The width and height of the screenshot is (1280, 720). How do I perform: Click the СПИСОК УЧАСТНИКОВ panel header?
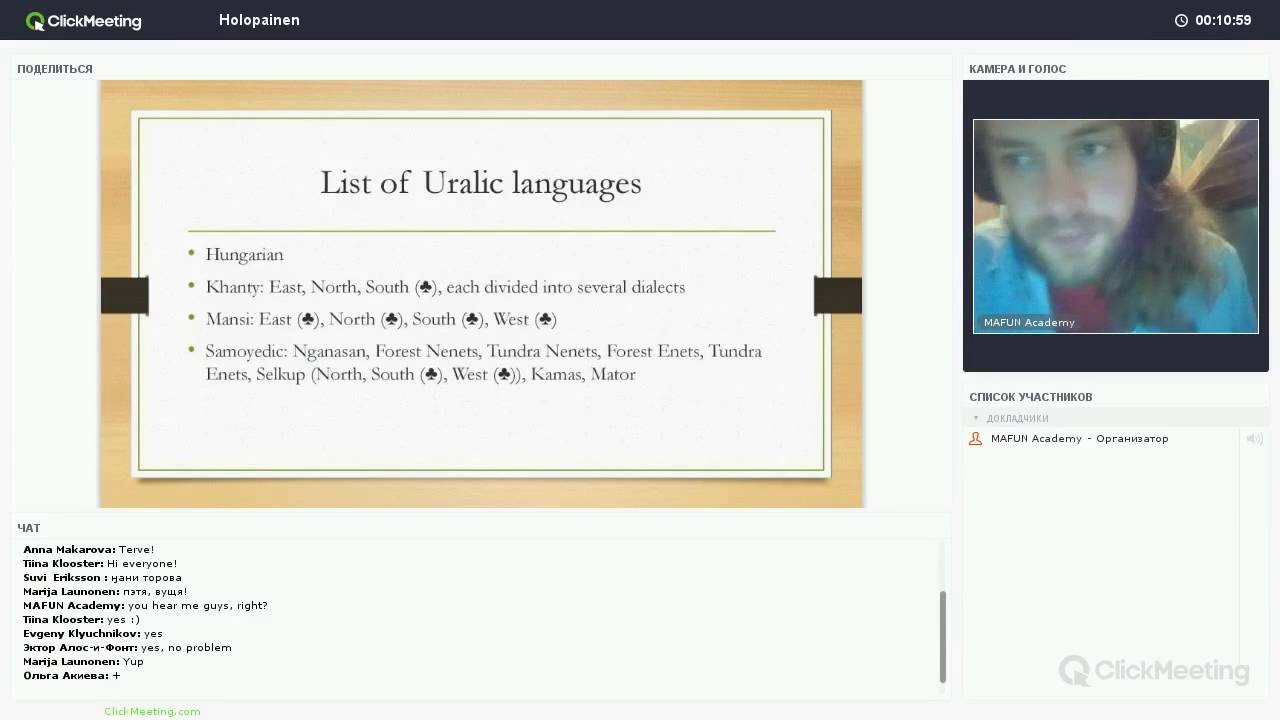(x=1030, y=397)
